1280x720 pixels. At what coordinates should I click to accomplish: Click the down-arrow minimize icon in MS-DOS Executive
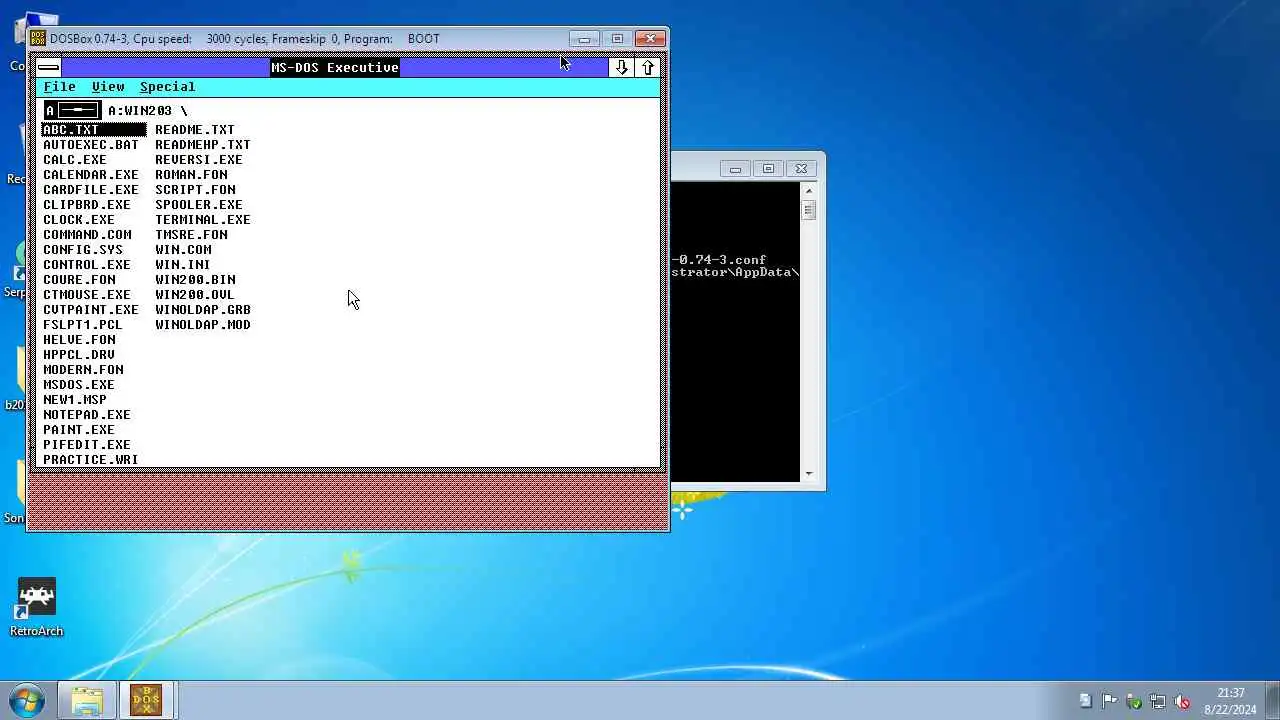621,67
